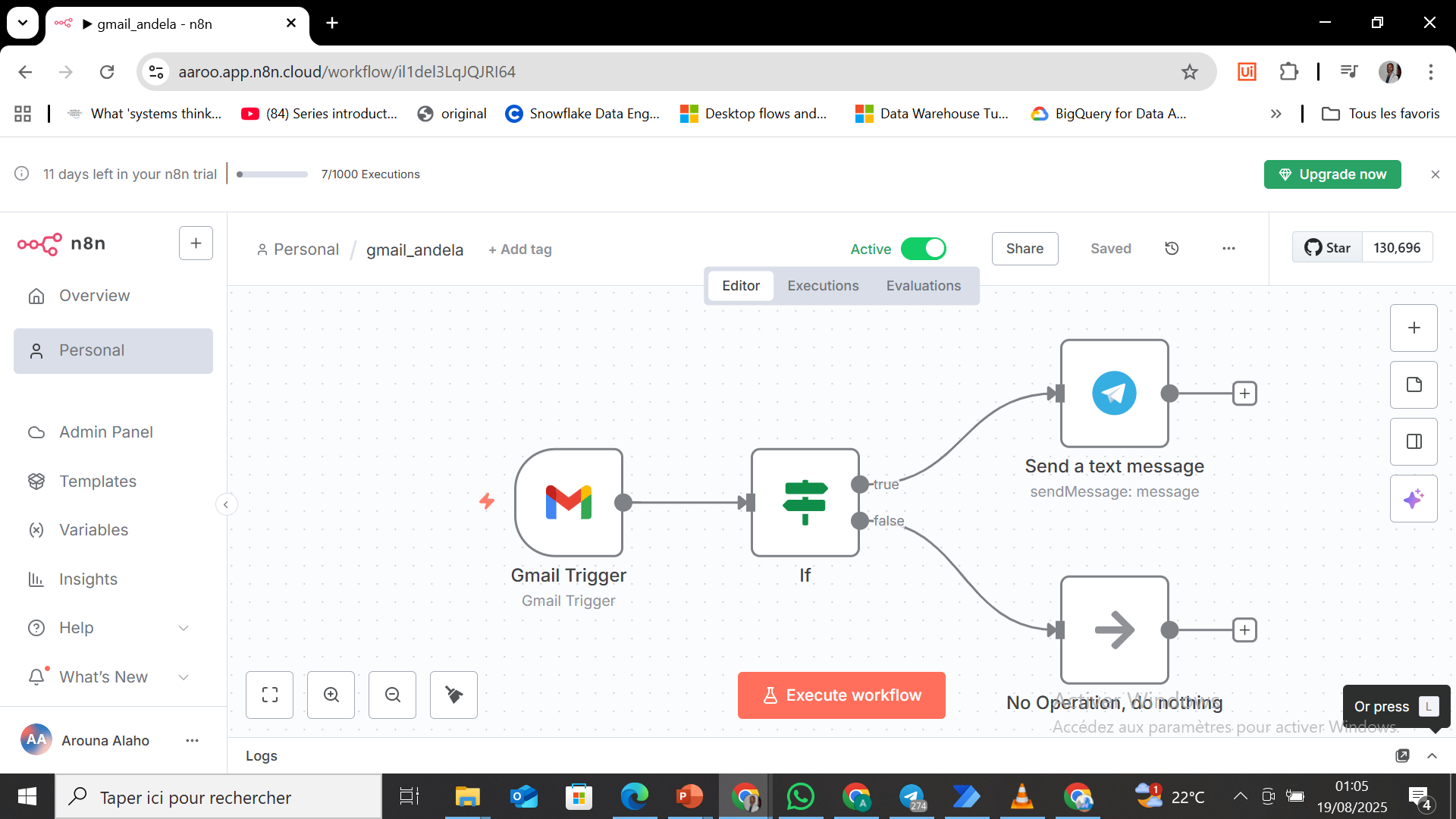1456x819 pixels.
Task: Expand the logs panel chevron
Action: 1432,755
